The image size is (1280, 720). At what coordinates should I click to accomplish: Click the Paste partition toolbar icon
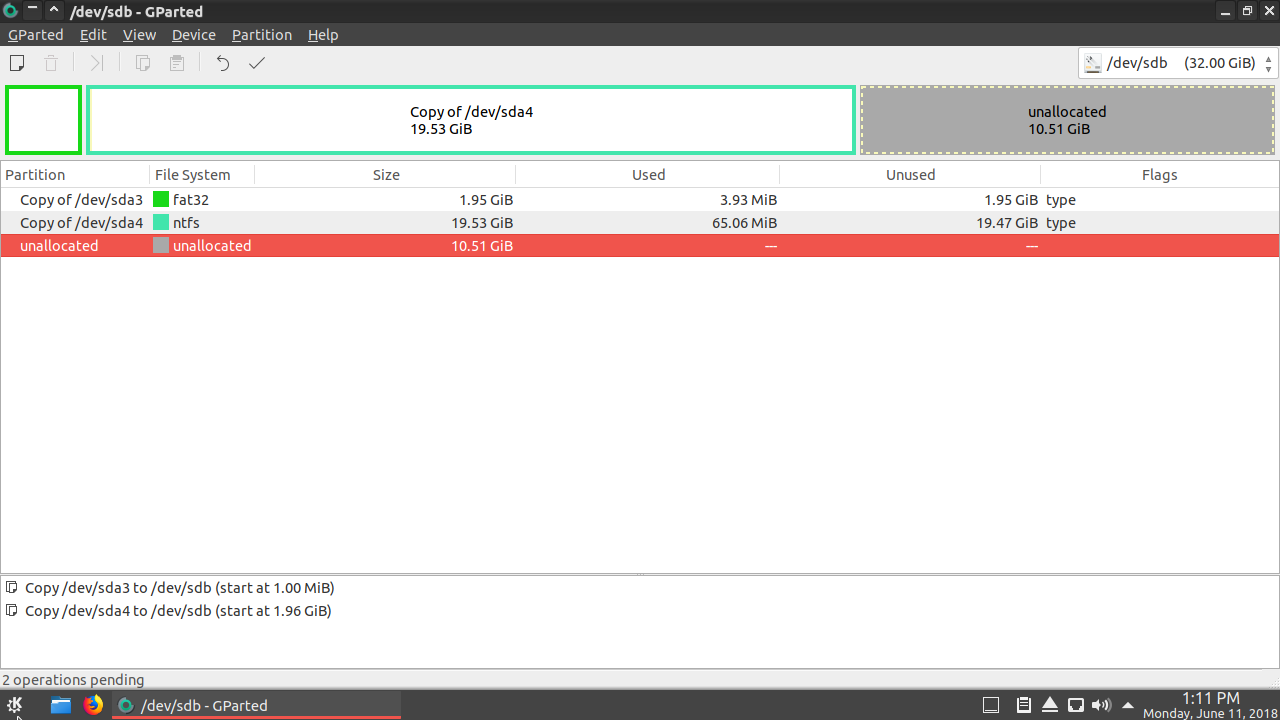(177, 63)
